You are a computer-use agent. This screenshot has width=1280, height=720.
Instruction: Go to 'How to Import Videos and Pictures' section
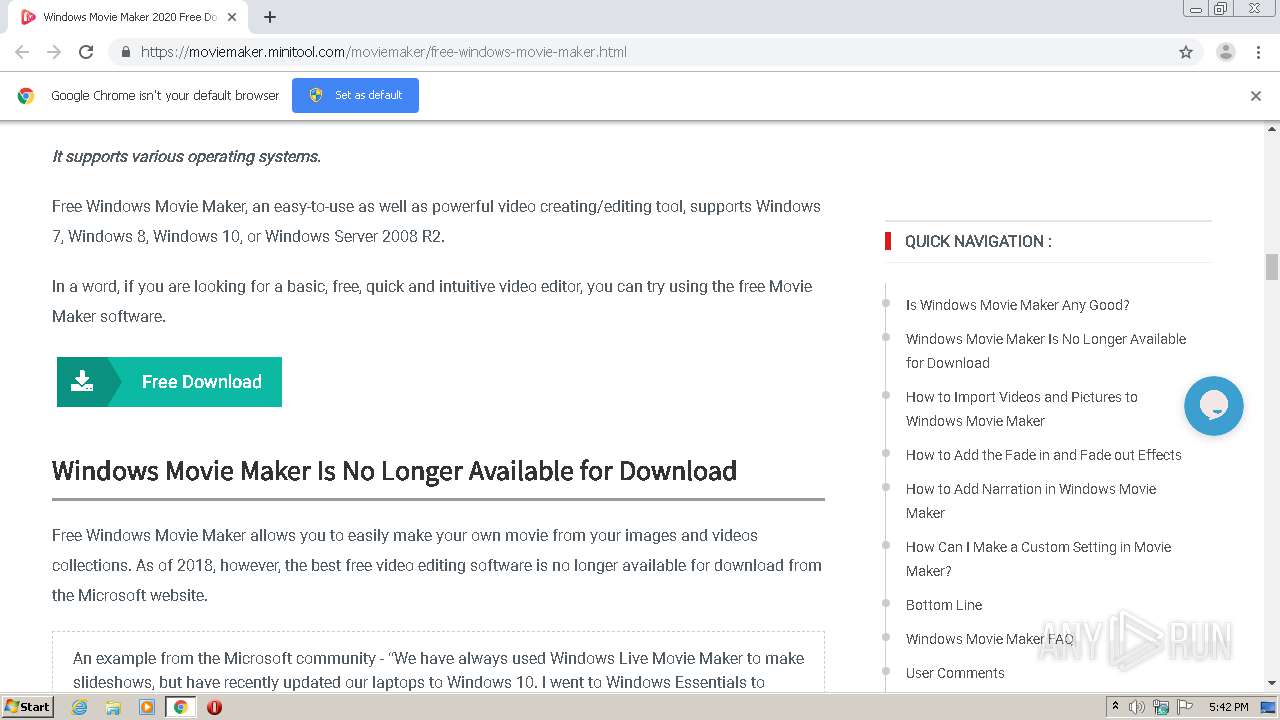pos(1022,409)
